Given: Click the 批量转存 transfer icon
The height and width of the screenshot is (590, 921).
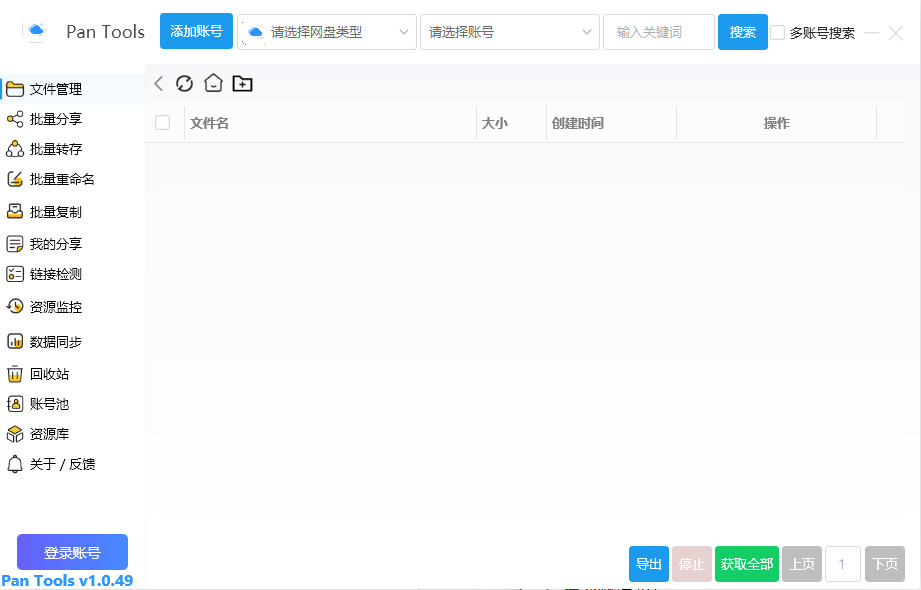Looking at the screenshot, I should tap(15, 149).
